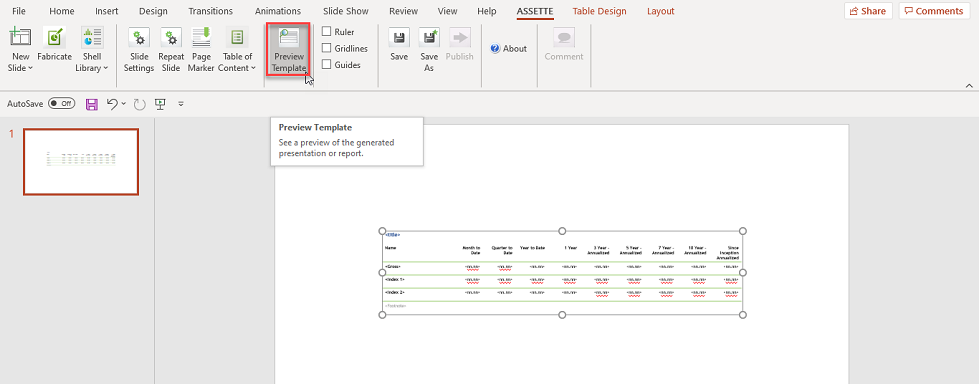Click the Year to Date column header
The height and width of the screenshot is (384, 979).
pyautogui.click(x=533, y=248)
